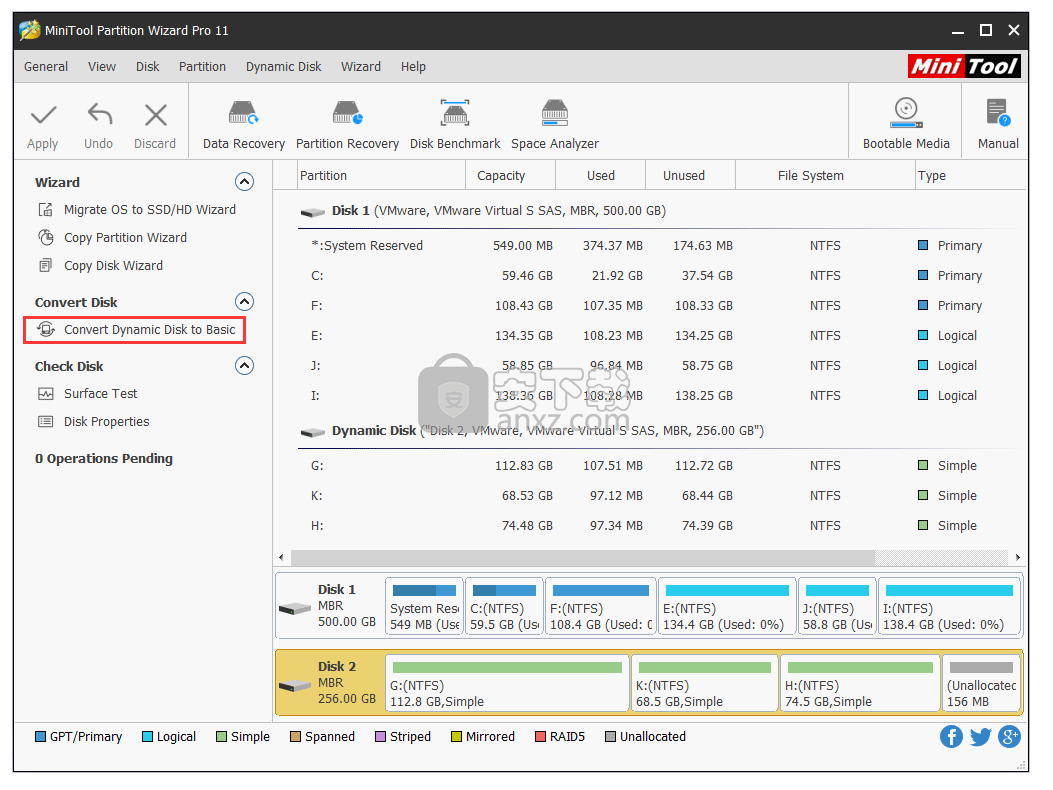1053x790 pixels.
Task: Click the MiniTool logo
Action: (964, 67)
